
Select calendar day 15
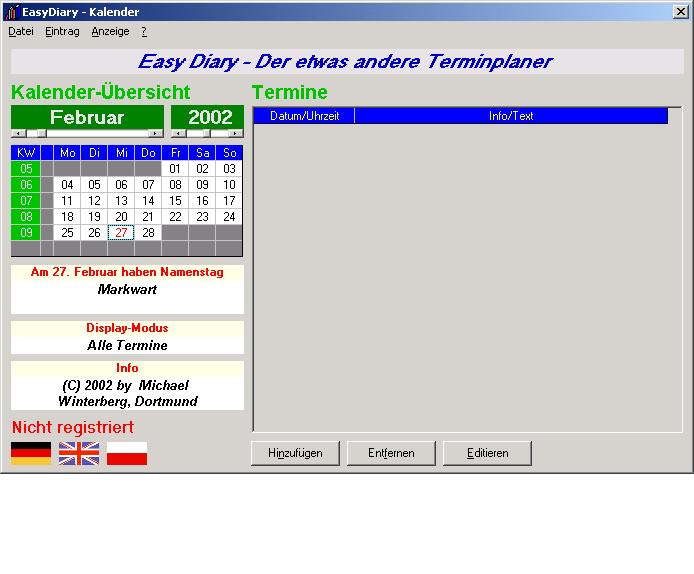click(175, 201)
